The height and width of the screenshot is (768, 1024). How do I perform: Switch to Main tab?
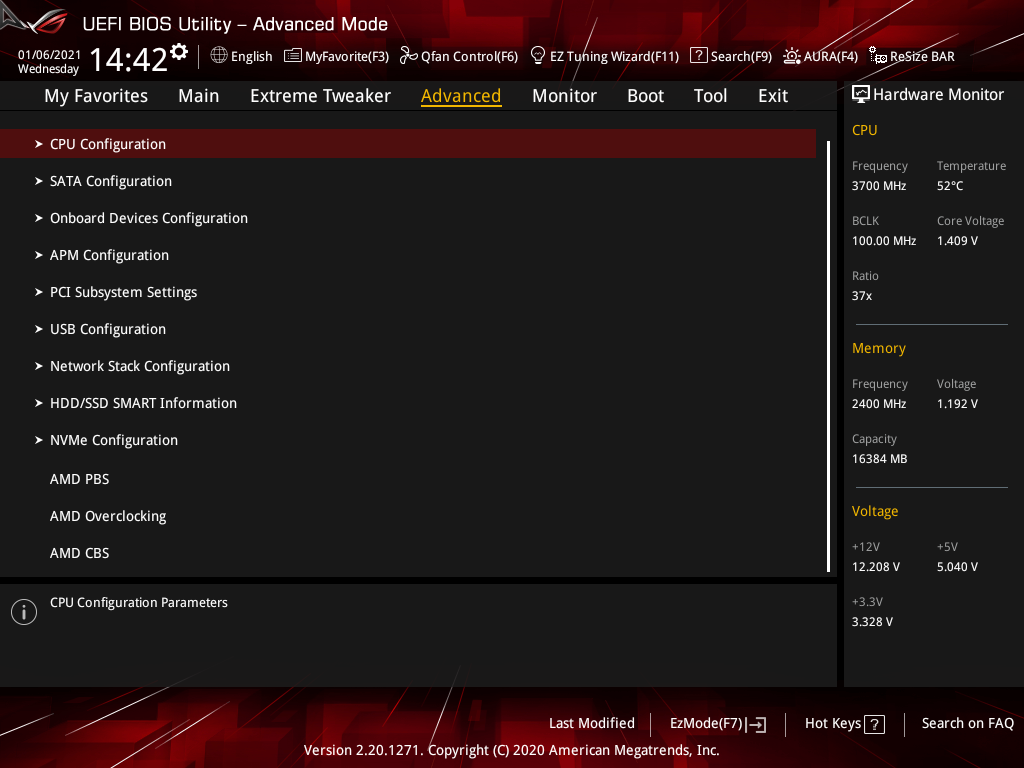(x=199, y=96)
